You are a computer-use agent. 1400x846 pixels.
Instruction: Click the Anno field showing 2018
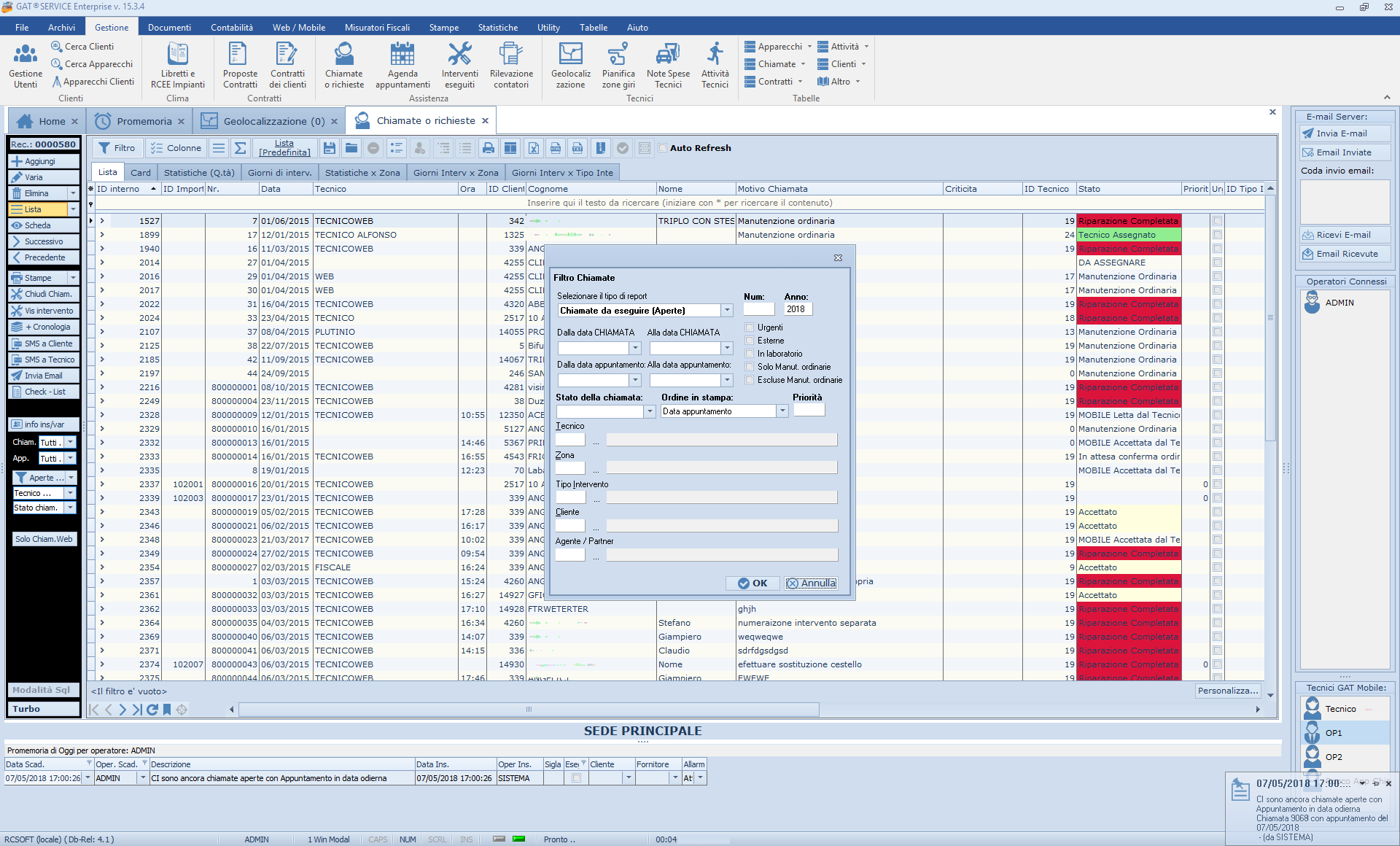click(x=798, y=309)
